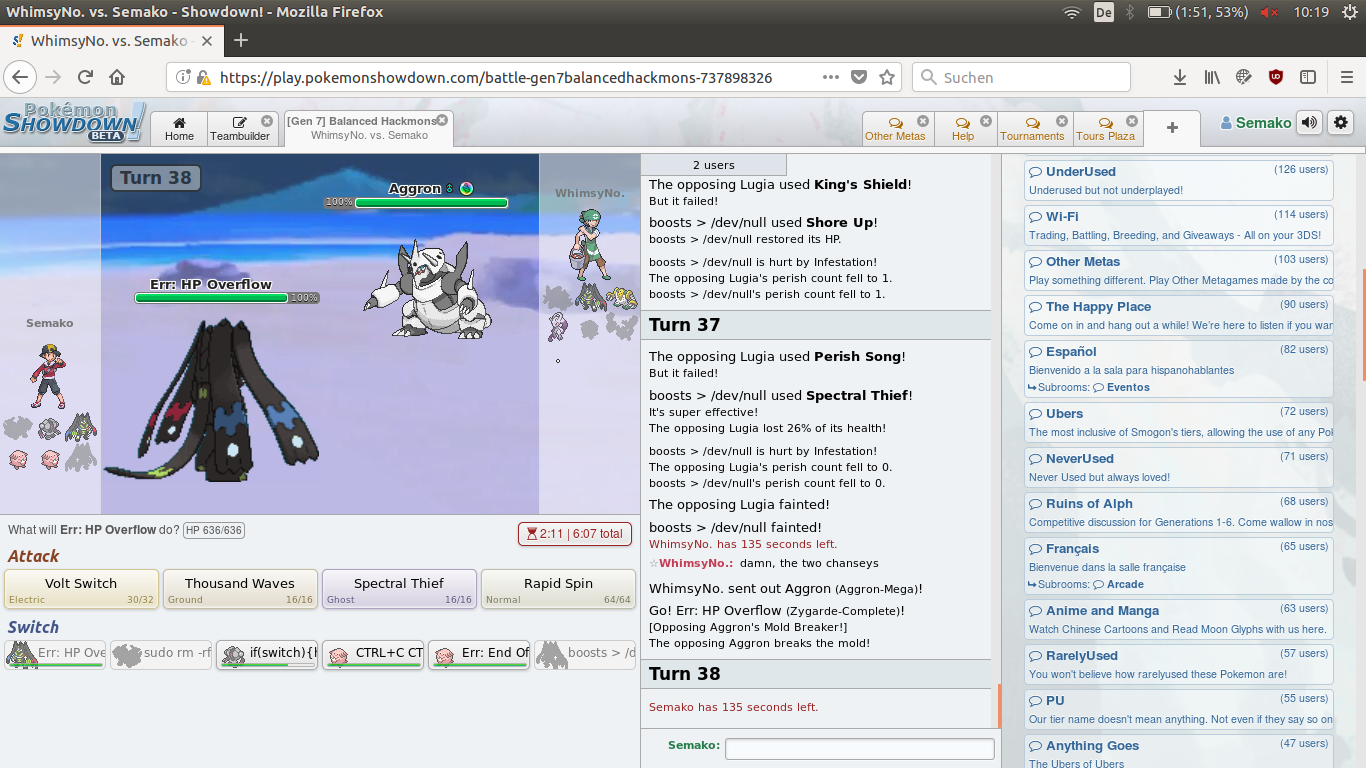This screenshot has height=768, width=1366.
Task: Open the Other Metas chat tab
Action: coord(895,128)
